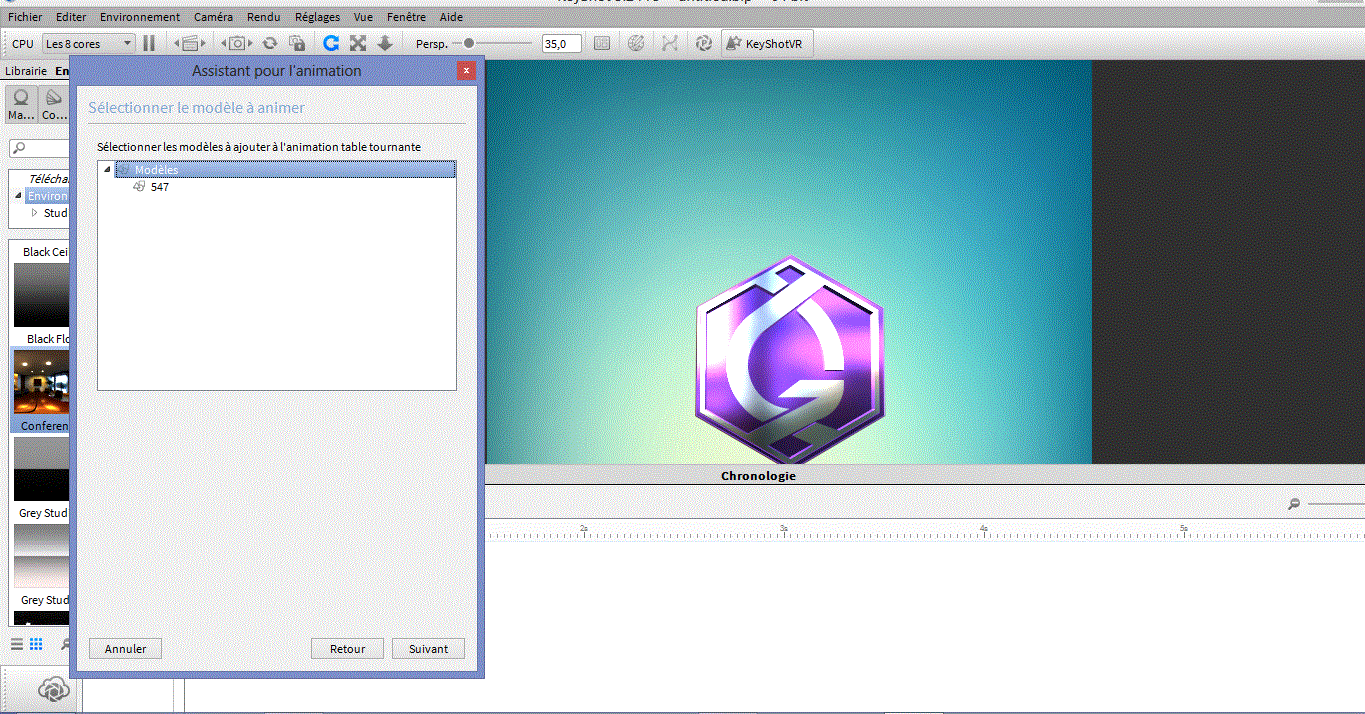Open the Aide menu
Screen dimensions: 1365x714
click(x=451, y=17)
